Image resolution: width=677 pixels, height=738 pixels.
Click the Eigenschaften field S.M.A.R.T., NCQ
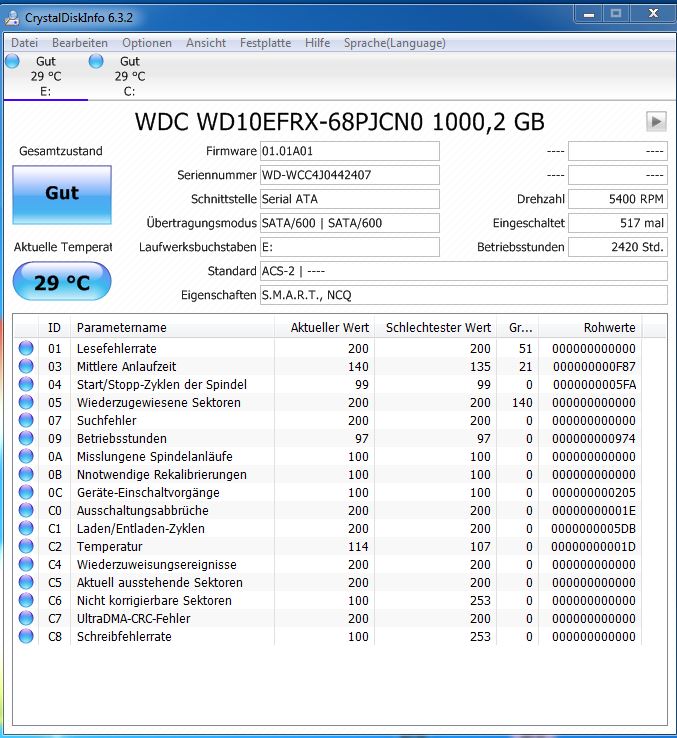point(464,295)
